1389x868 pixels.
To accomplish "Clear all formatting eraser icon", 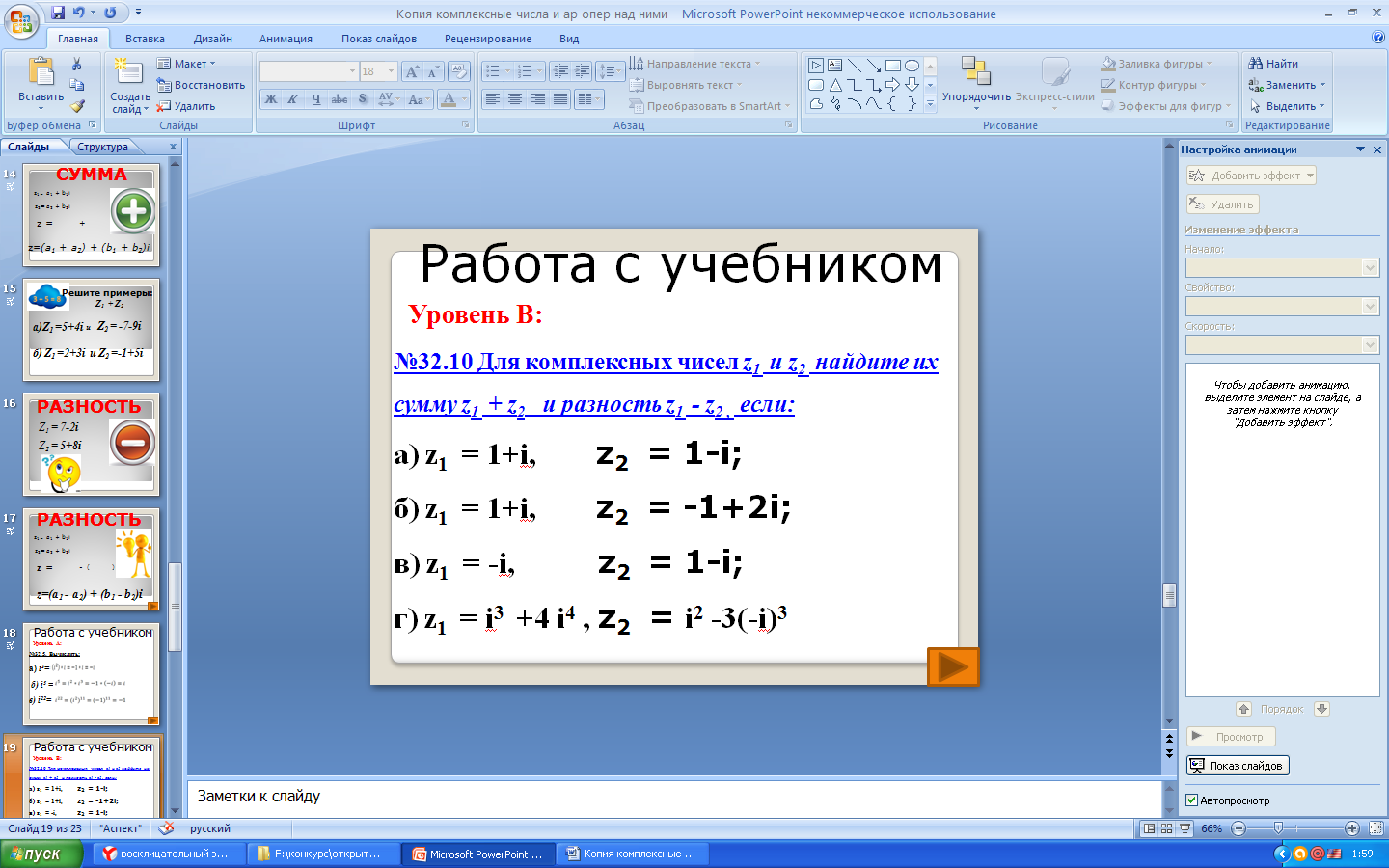I will 459,71.
